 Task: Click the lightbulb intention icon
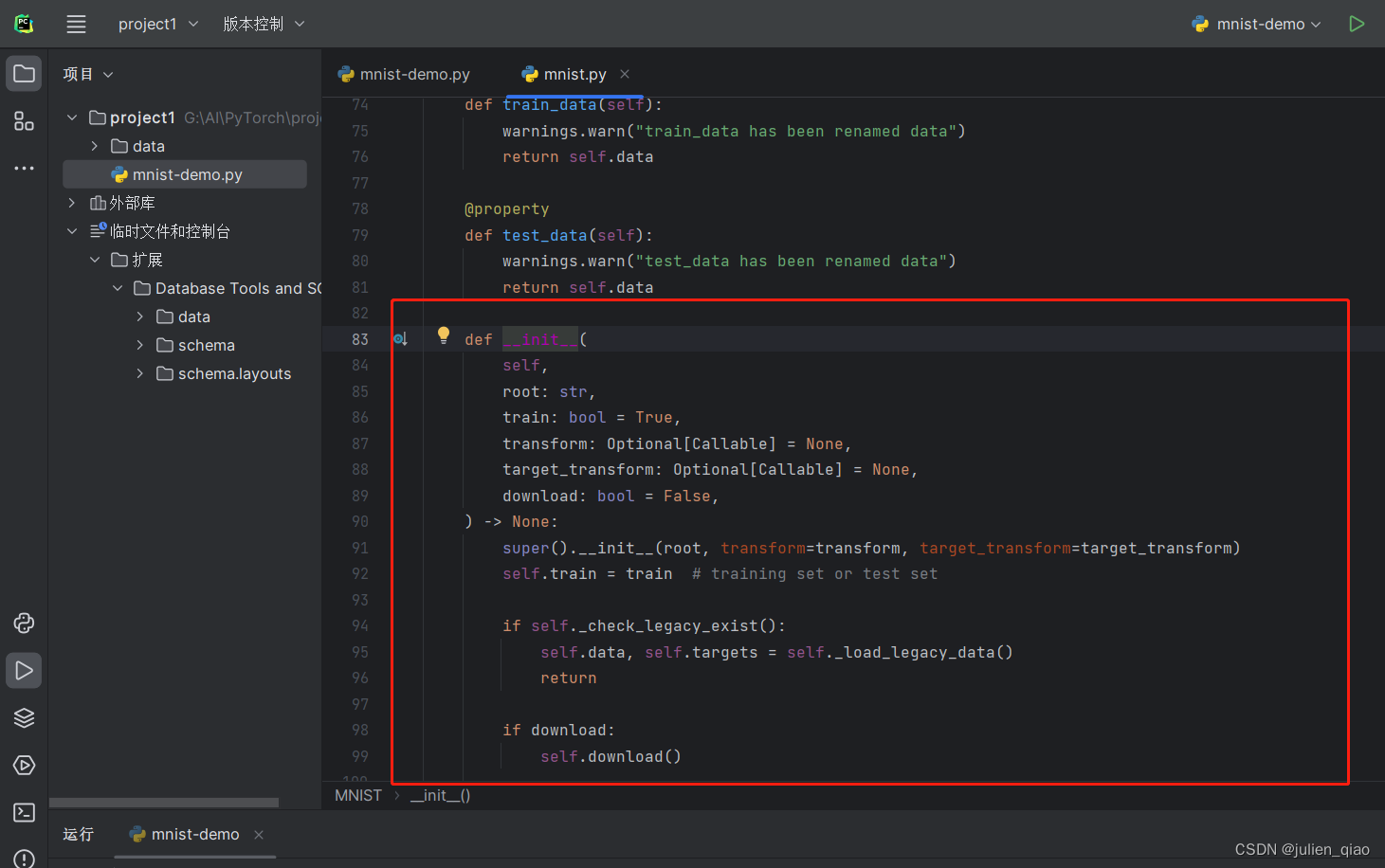tap(444, 335)
